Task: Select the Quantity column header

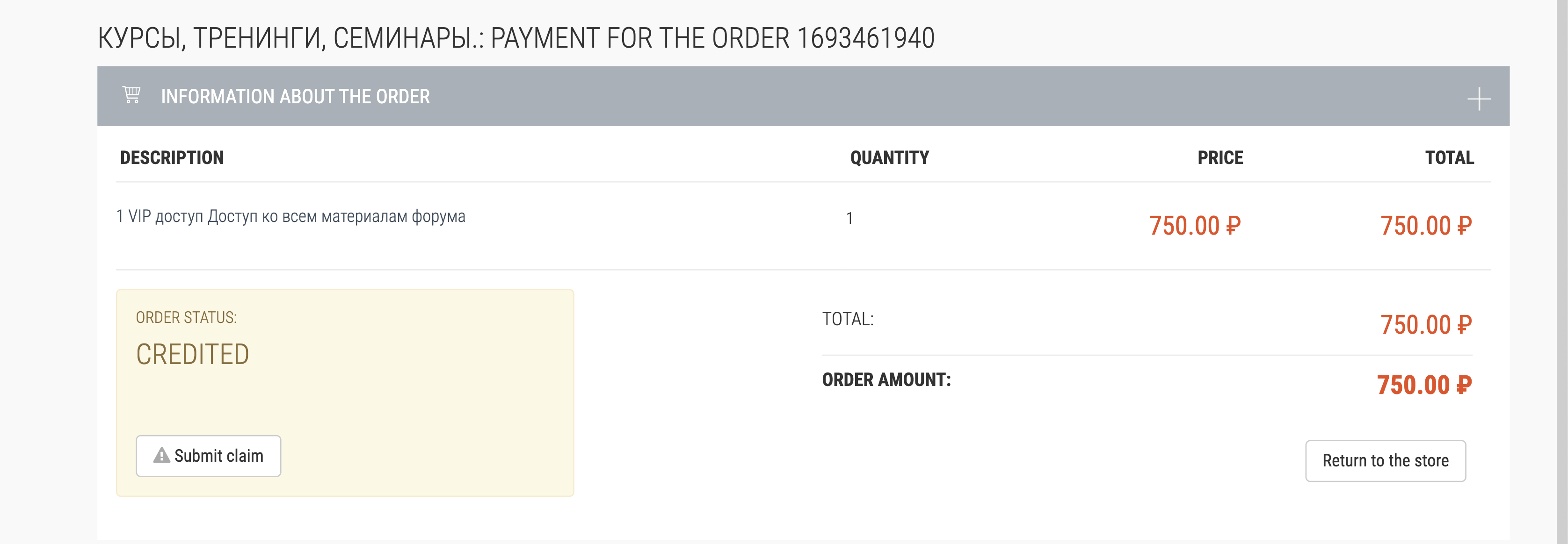Action: click(x=889, y=158)
